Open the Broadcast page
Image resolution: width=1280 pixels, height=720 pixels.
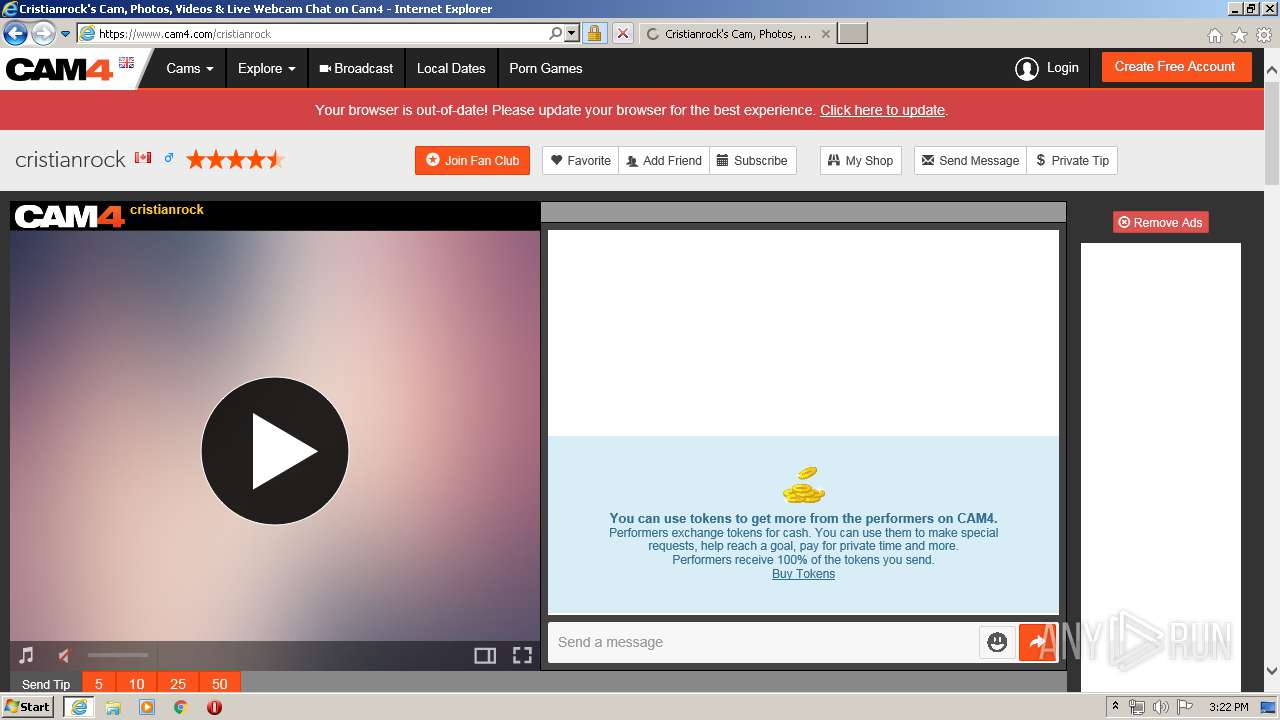click(x=356, y=68)
